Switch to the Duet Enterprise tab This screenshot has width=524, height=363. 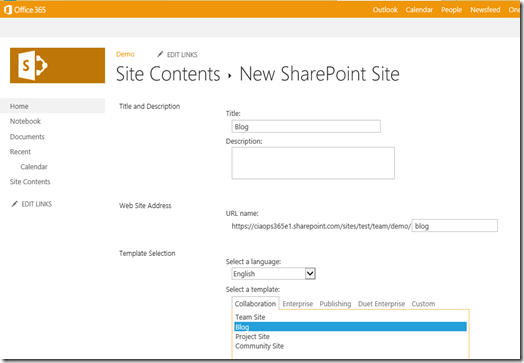(381, 304)
